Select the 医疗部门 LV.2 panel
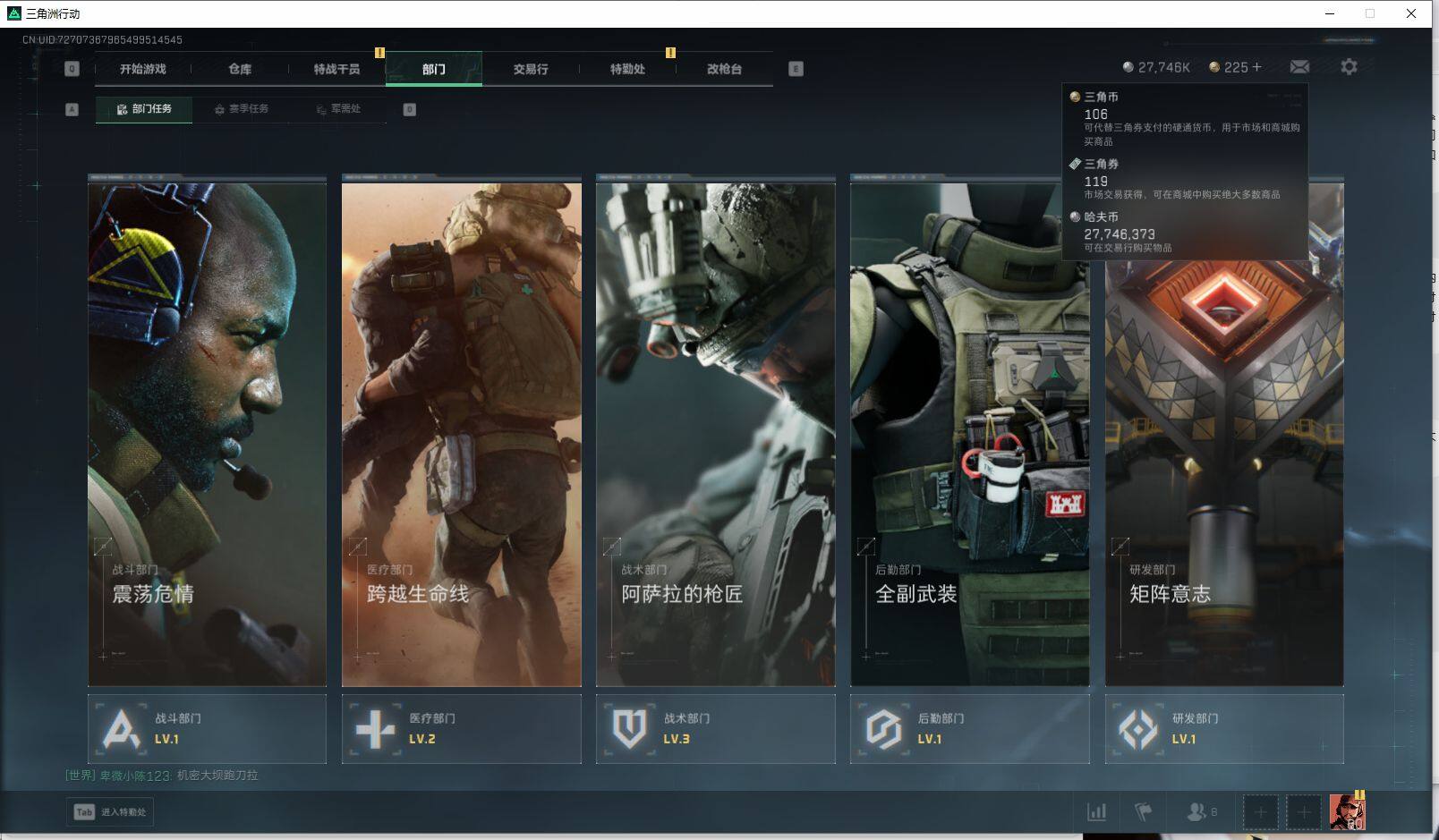 pyautogui.click(x=461, y=729)
